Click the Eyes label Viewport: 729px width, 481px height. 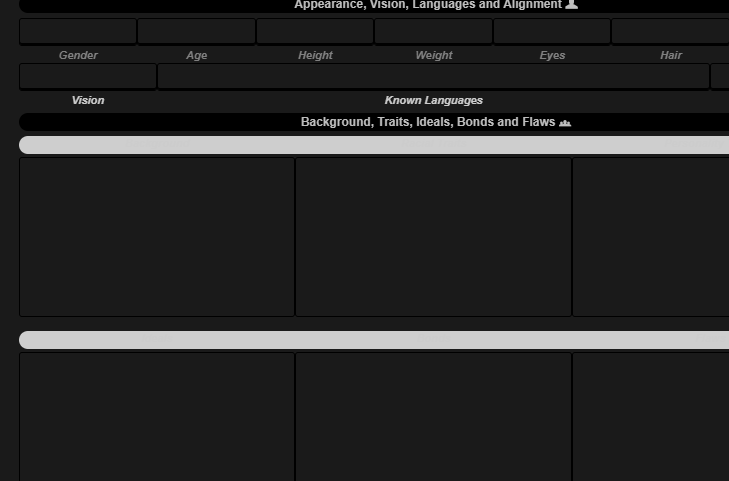[552, 55]
